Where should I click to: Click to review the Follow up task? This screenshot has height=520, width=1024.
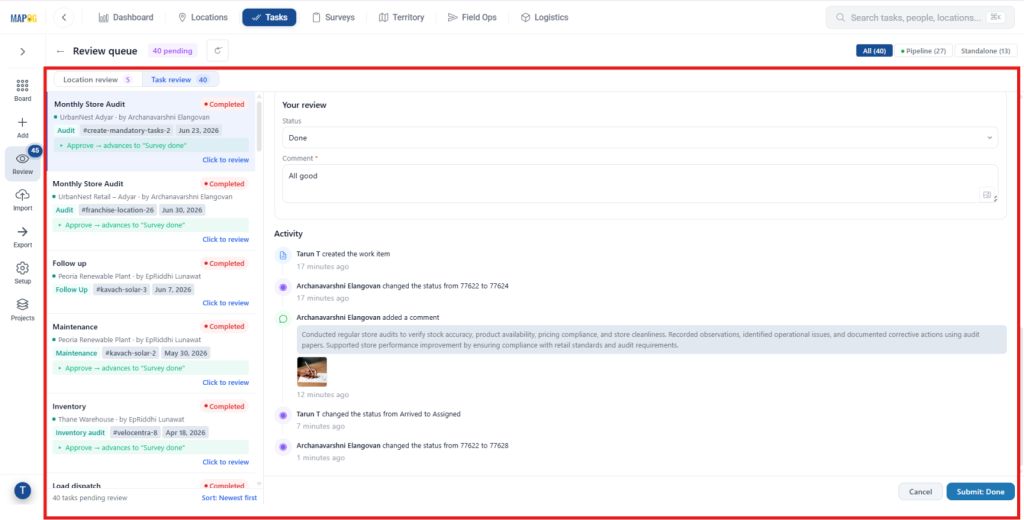225,303
